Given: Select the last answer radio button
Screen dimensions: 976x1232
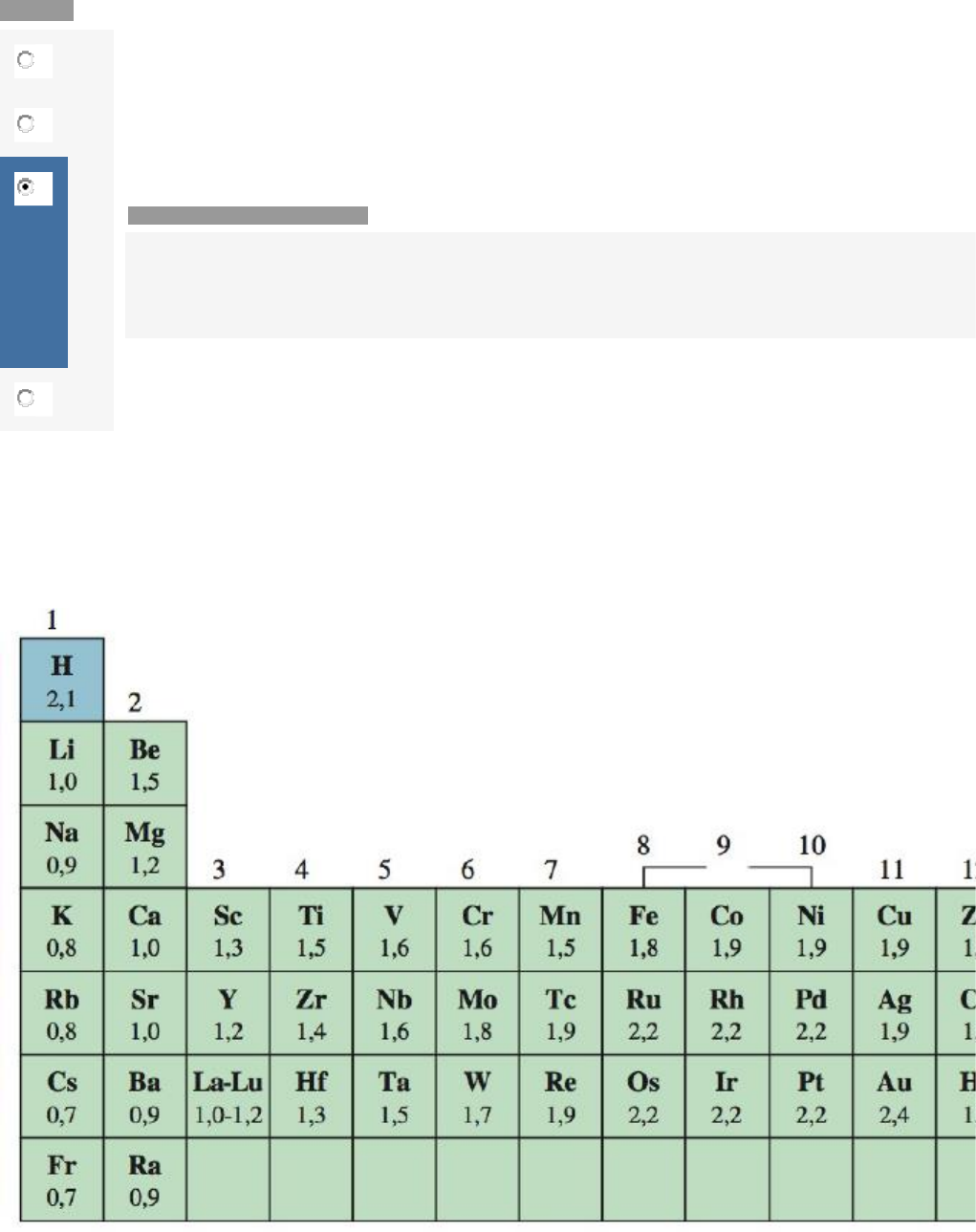Looking at the screenshot, I should click(26, 399).
